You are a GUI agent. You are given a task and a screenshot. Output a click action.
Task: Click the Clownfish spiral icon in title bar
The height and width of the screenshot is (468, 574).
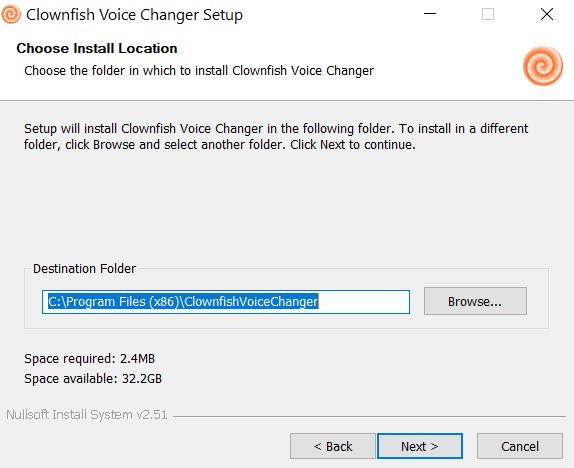[x=11, y=14]
